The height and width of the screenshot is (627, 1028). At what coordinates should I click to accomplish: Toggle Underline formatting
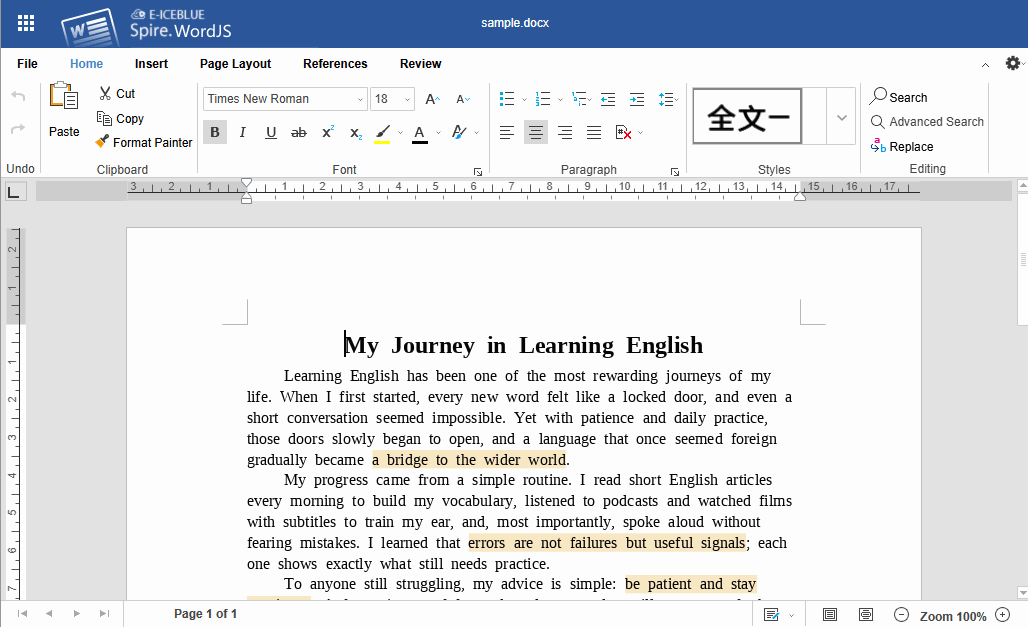click(271, 132)
